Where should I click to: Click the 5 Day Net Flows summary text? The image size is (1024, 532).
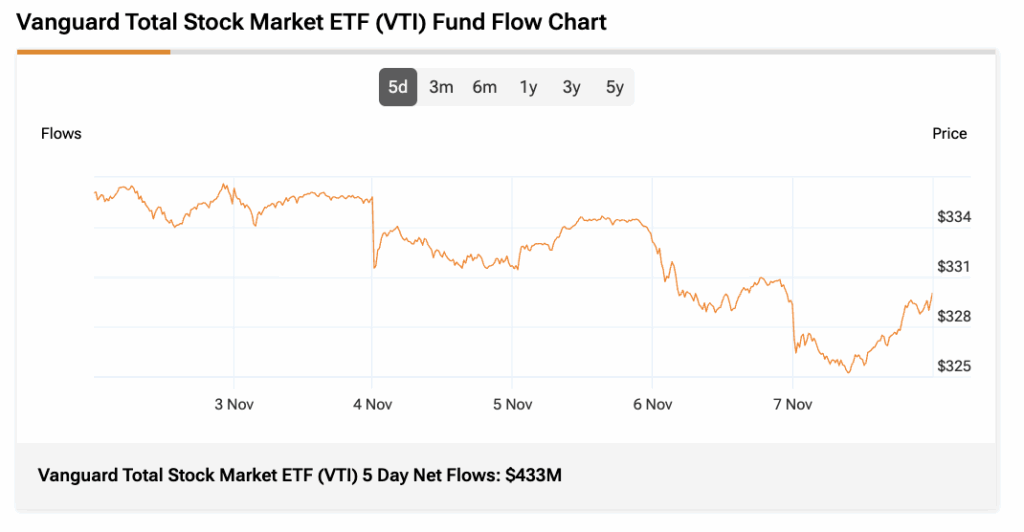[300, 475]
